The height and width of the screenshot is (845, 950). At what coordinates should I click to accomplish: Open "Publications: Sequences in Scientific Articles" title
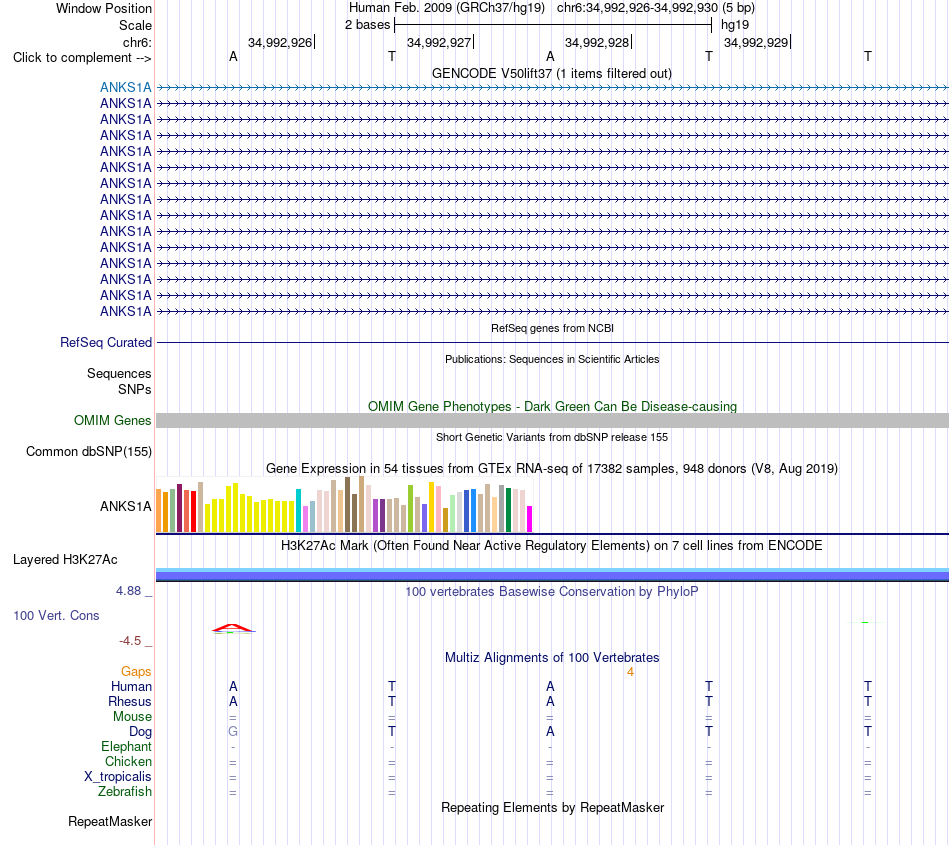pos(552,359)
